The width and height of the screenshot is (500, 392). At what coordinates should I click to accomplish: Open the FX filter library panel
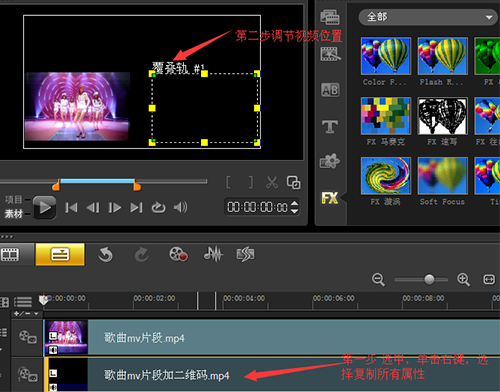(x=330, y=198)
